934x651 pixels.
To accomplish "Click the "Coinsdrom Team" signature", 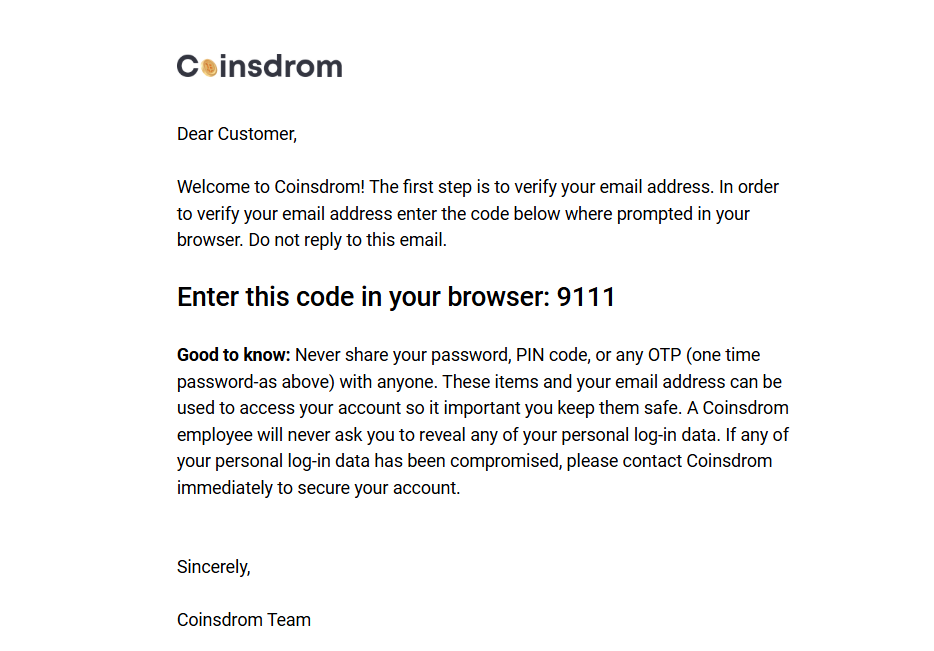I will [x=244, y=620].
